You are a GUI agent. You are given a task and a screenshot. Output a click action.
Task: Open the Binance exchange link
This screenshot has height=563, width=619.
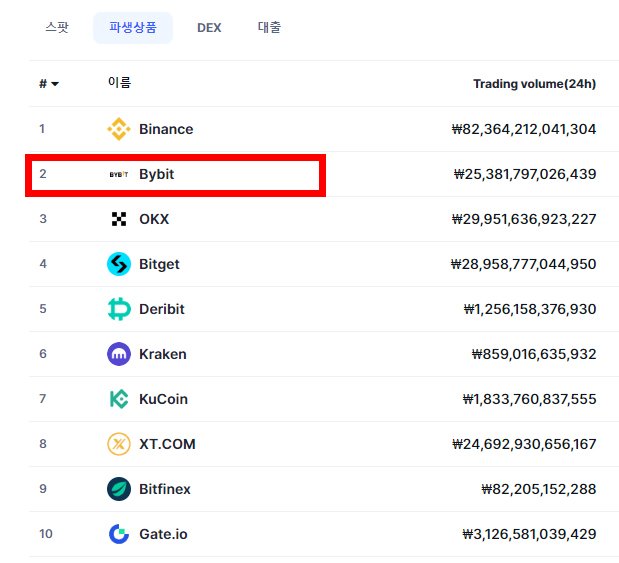pos(166,129)
